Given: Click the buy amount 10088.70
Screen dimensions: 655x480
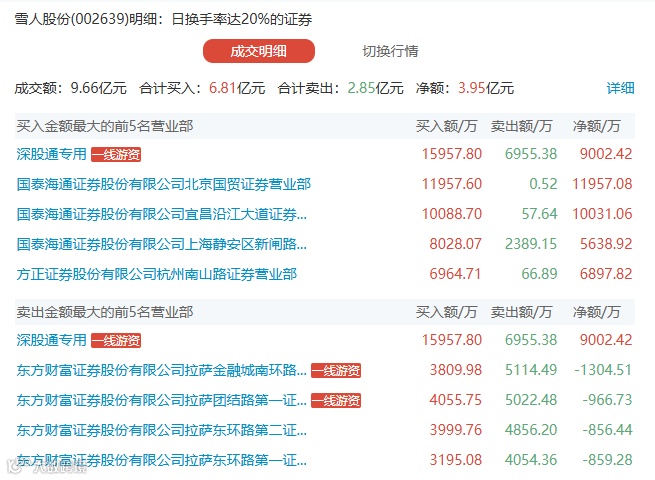Looking at the screenshot, I should coord(452,214).
